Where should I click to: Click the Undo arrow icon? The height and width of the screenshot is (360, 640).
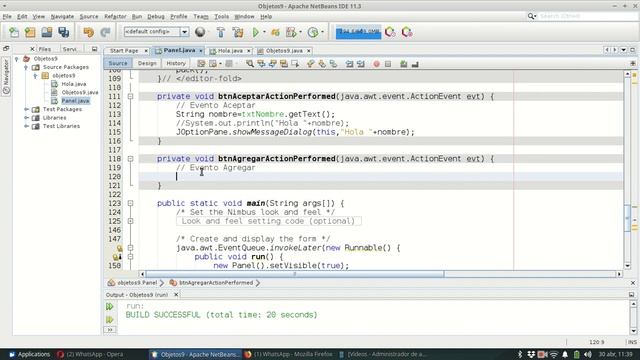(x=88, y=32)
